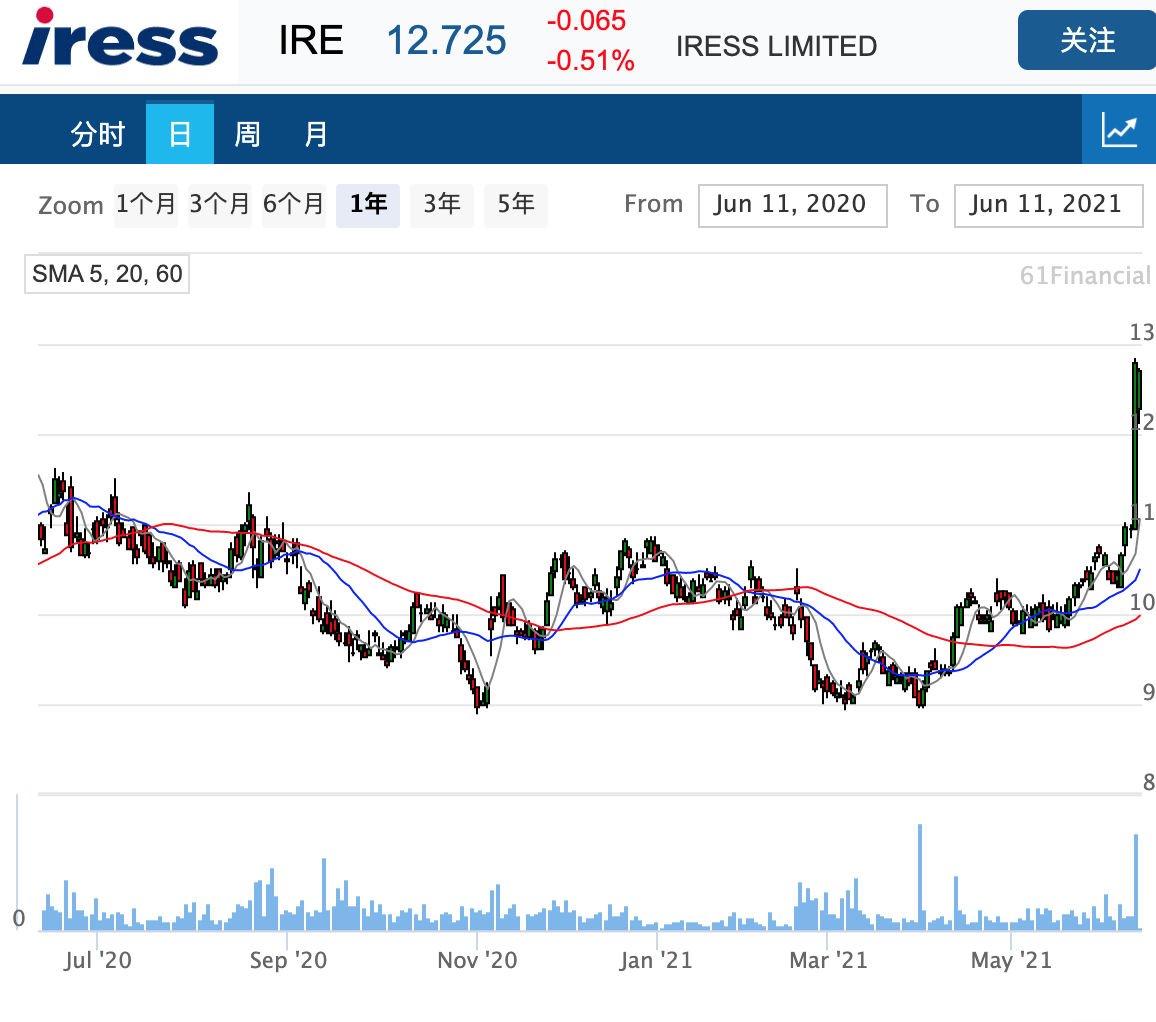The width and height of the screenshot is (1156, 1022).
Task: Click the Sep '20 axis label
Action: (x=288, y=960)
